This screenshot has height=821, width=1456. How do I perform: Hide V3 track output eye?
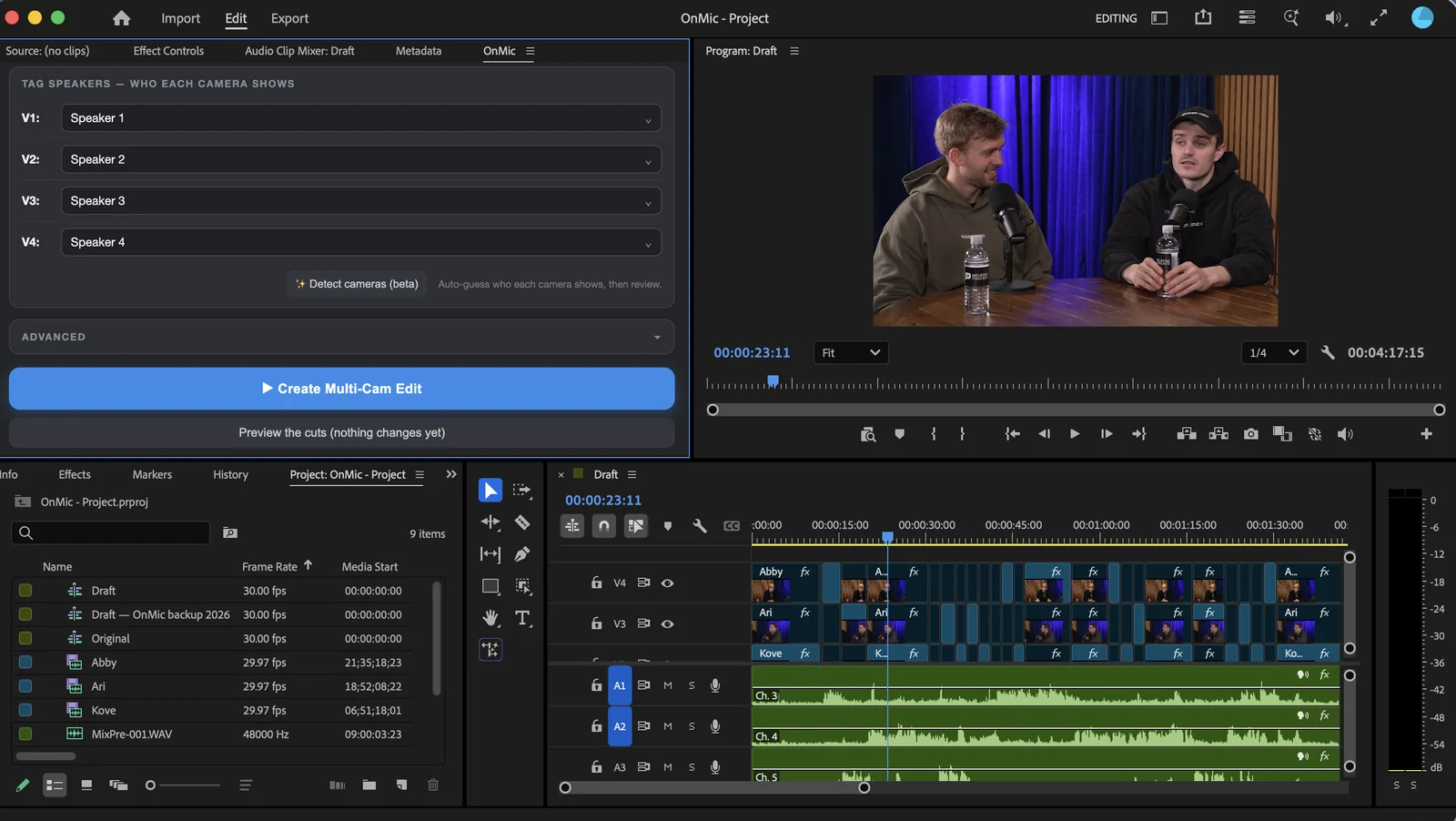pos(667,623)
